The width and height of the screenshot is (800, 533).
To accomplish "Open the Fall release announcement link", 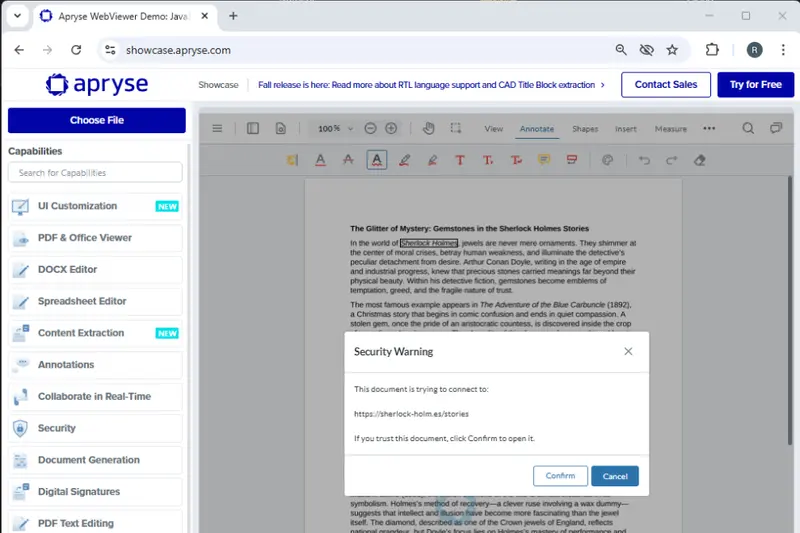I will click(431, 85).
